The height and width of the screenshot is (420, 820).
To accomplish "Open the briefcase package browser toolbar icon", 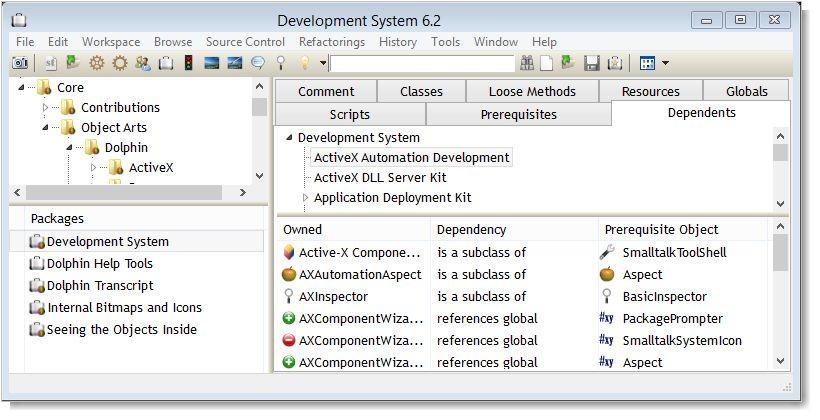I will click(x=166, y=63).
